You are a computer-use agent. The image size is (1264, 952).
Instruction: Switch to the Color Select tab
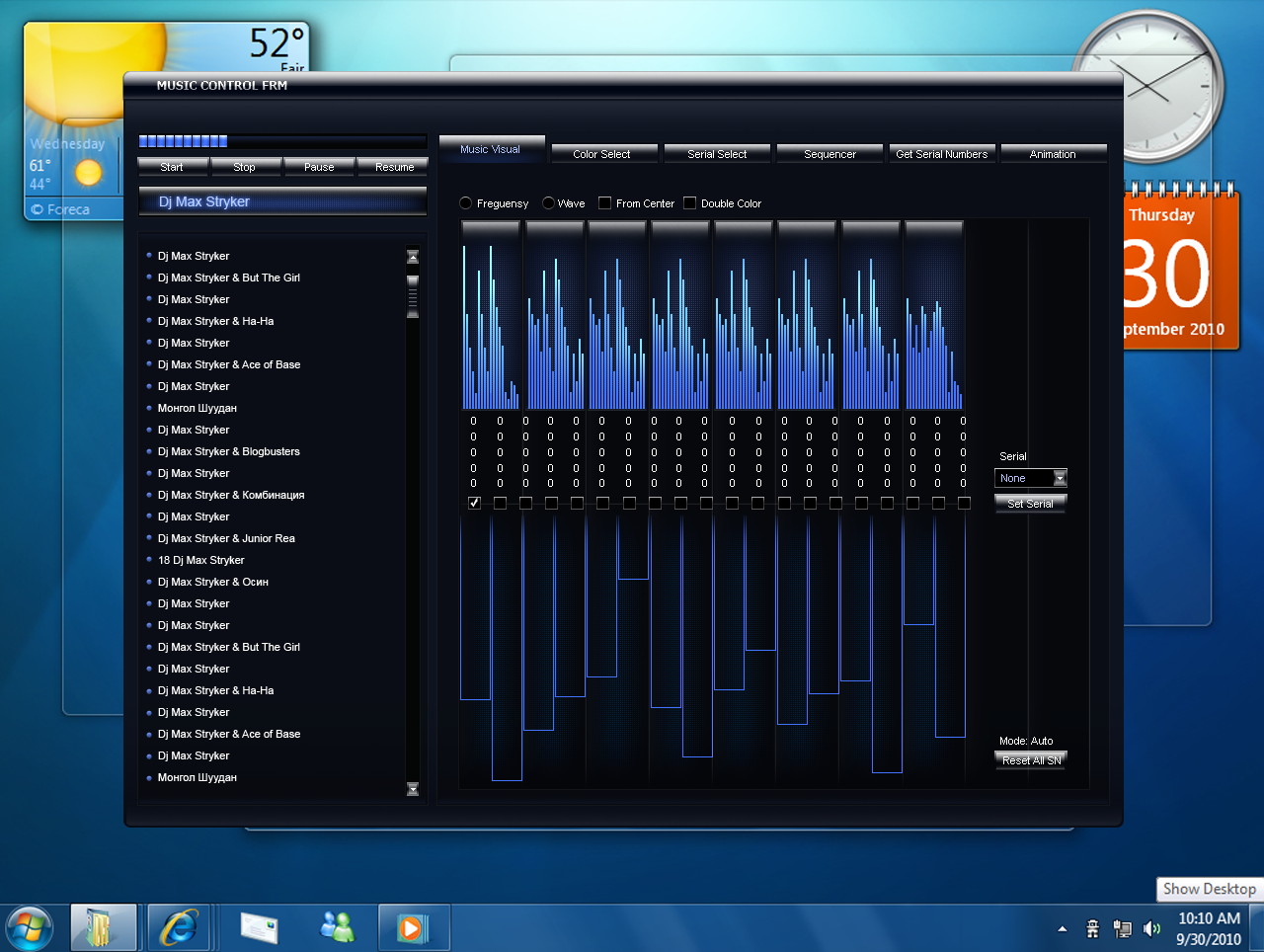coord(601,154)
